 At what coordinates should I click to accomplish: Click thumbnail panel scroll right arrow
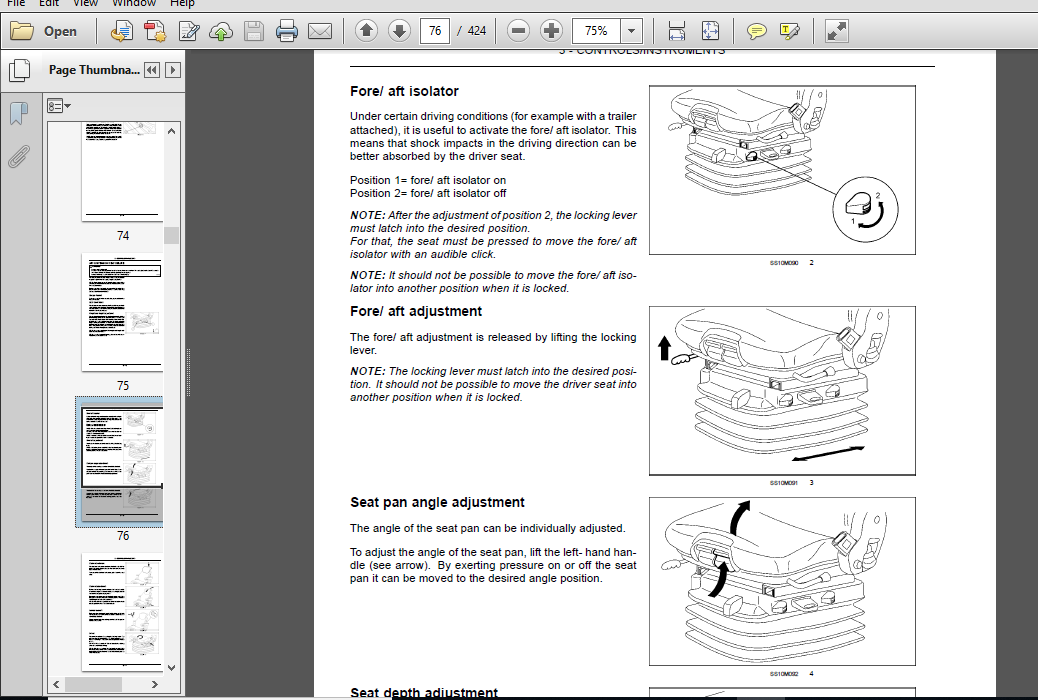[x=155, y=684]
